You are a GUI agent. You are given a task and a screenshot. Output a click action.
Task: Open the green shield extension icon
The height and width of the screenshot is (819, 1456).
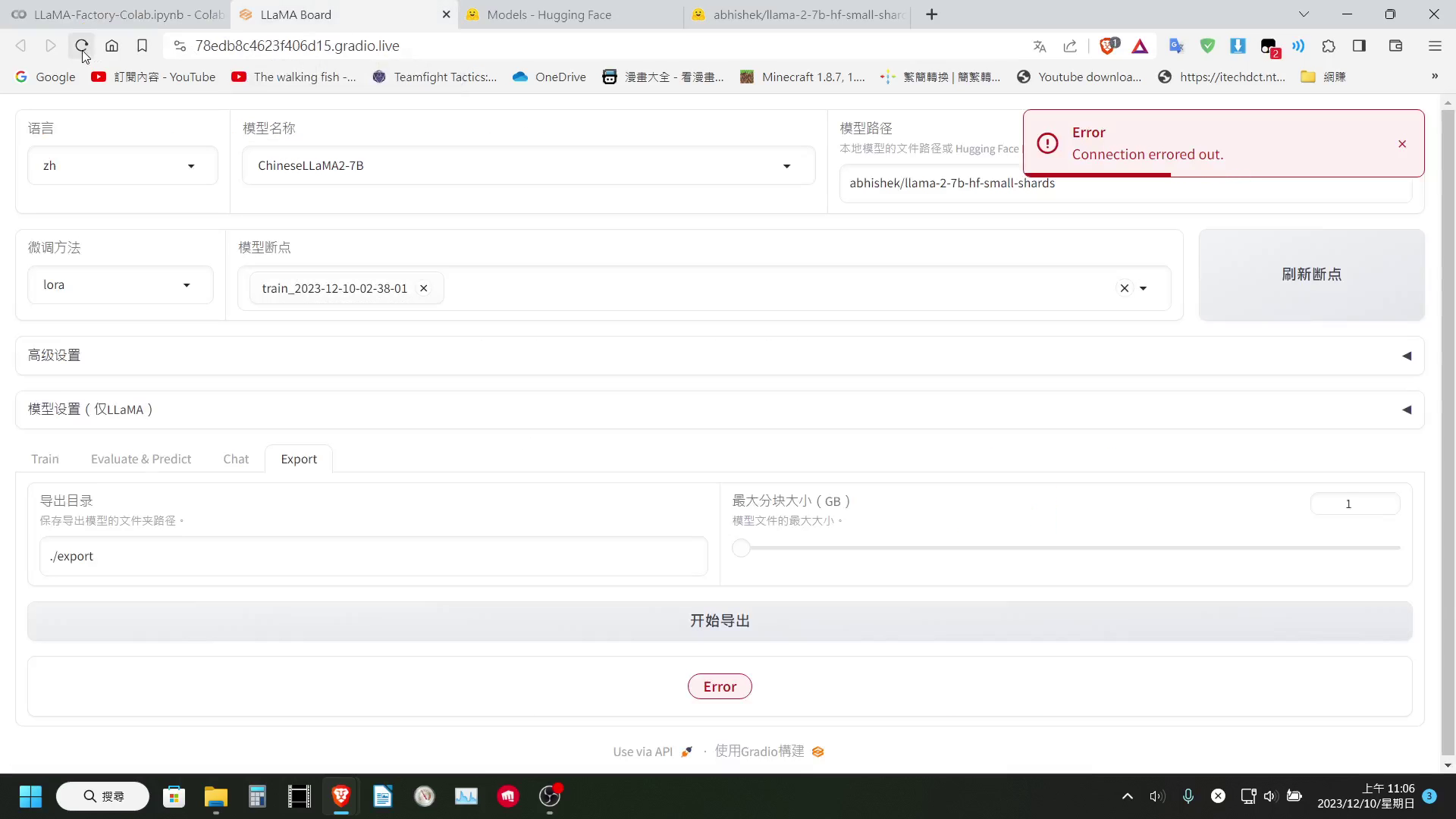point(1207,46)
